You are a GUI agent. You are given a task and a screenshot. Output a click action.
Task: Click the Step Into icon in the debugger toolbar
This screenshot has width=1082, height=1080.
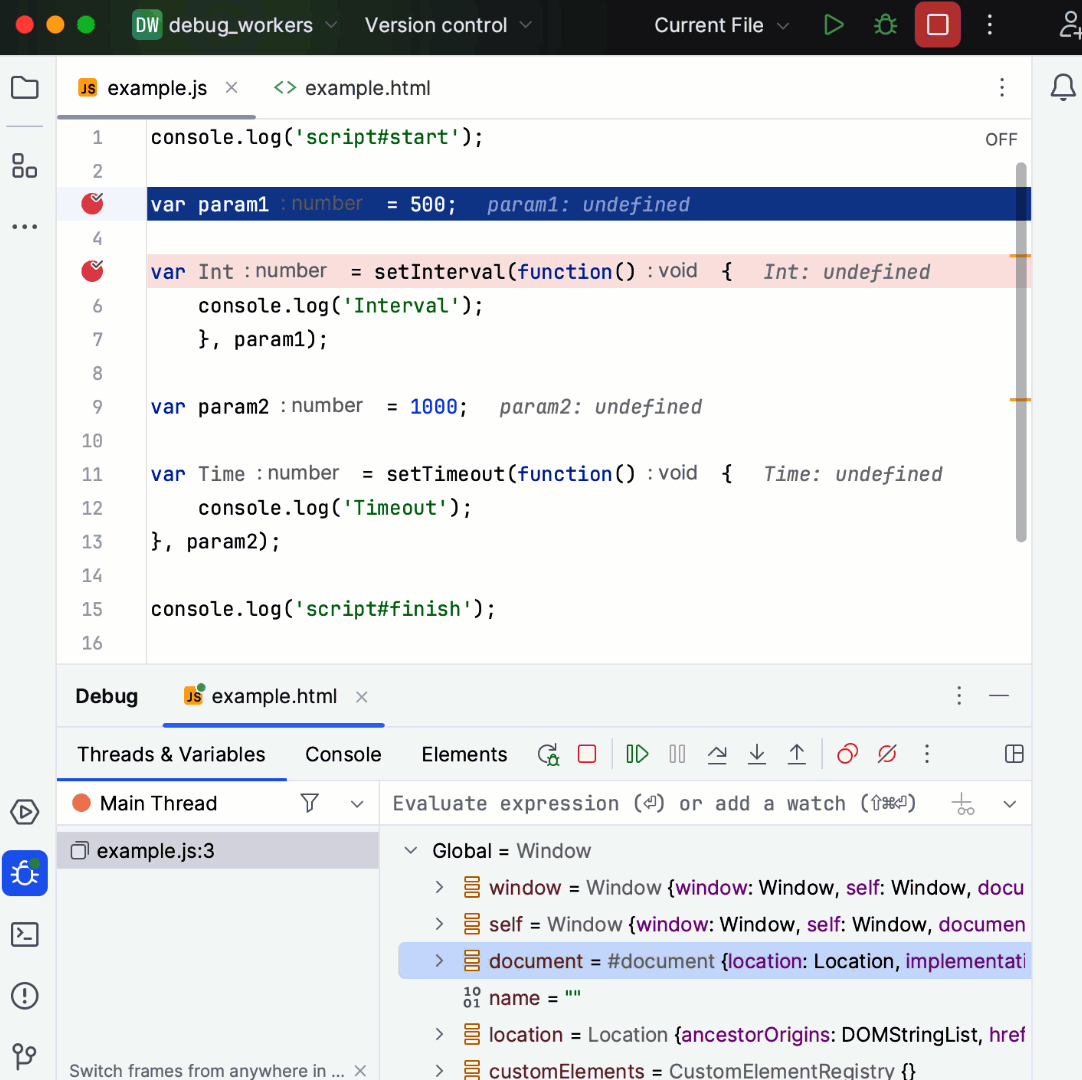pos(757,754)
